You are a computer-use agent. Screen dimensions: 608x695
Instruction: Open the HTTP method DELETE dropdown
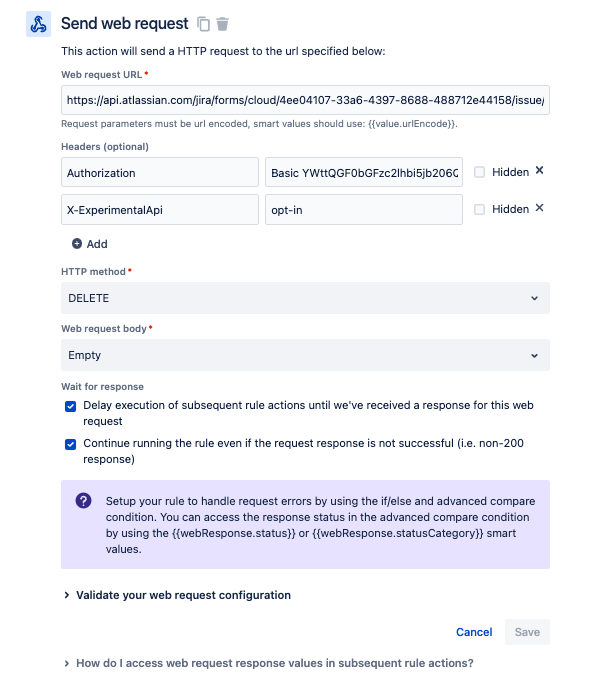[305, 298]
